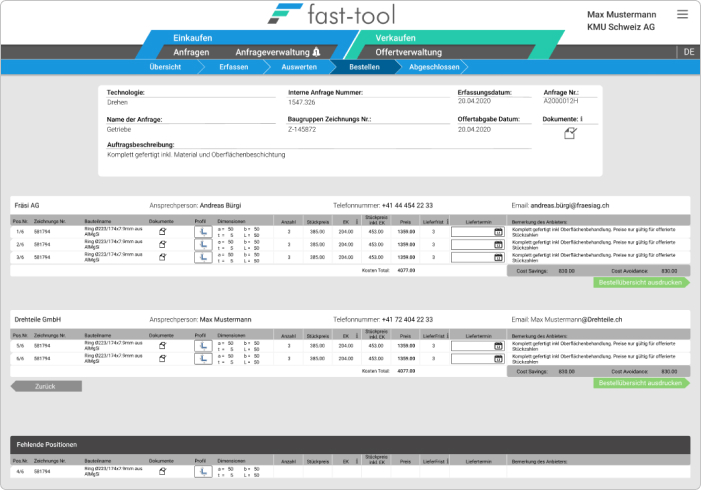The image size is (701, 490).
Task: Click email Max Mustermann@Drehteile.ch
Action: (576, 320)
